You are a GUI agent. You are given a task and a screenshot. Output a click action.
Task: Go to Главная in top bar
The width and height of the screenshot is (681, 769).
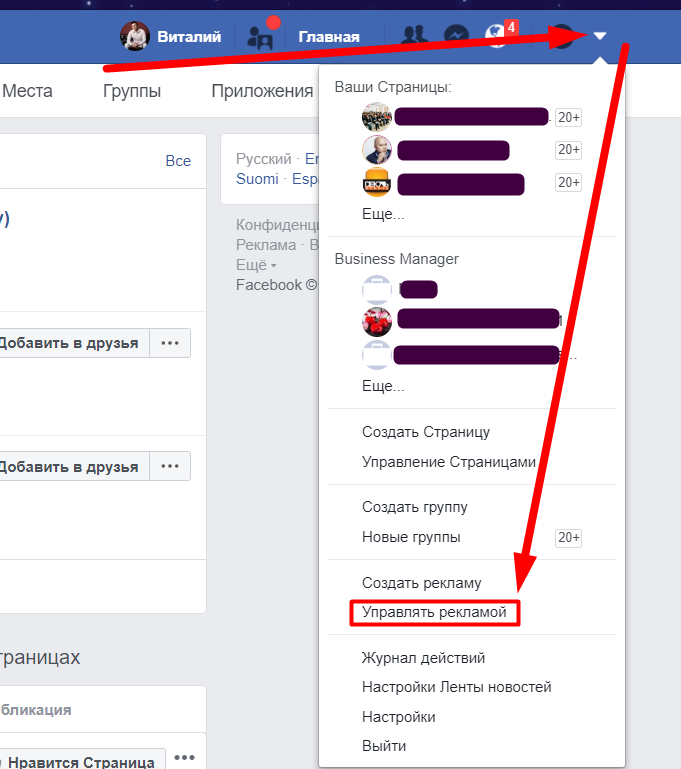click(329, 37)
